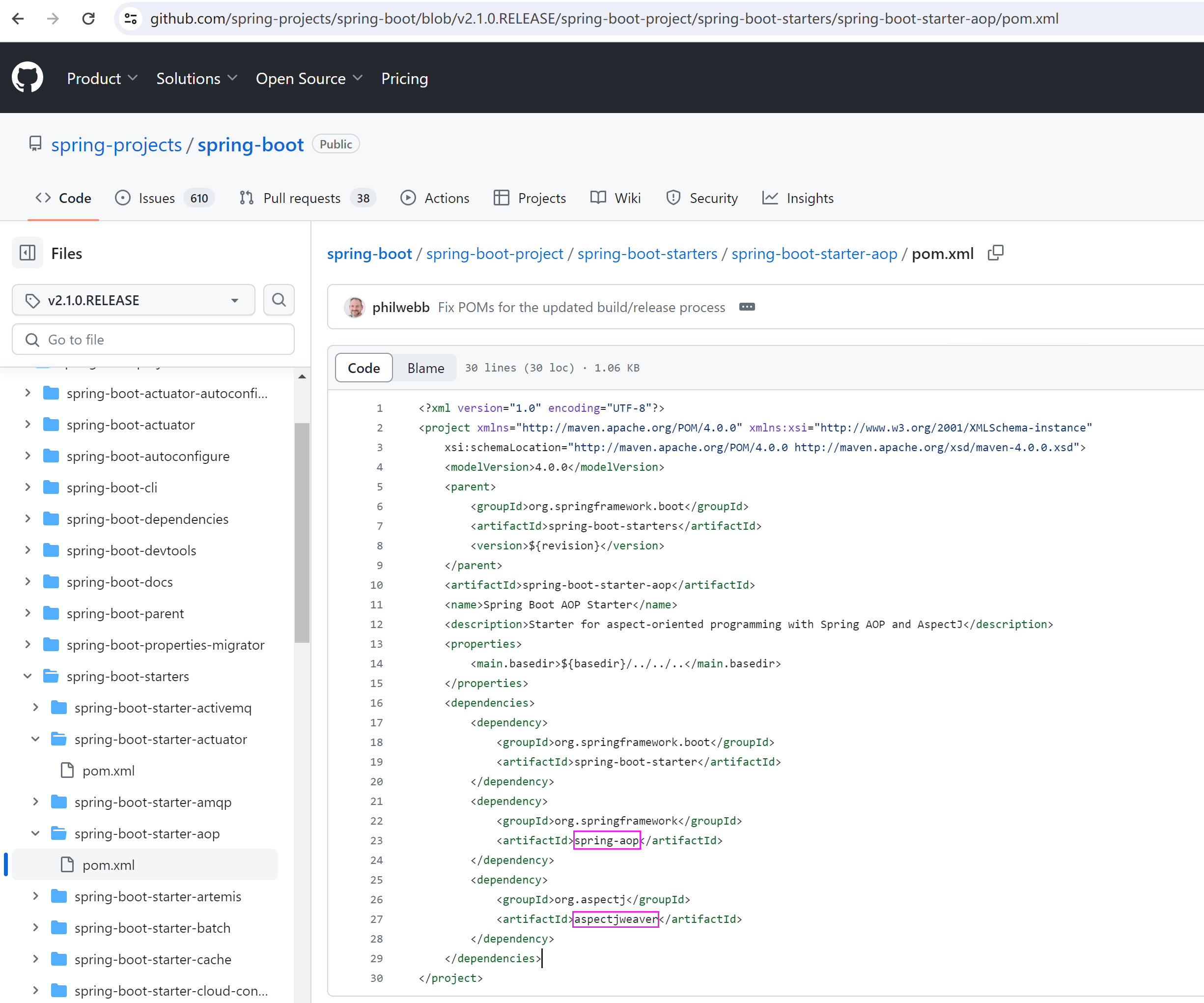
Task: Open philwebb's avatar
Action: point(354,307)
